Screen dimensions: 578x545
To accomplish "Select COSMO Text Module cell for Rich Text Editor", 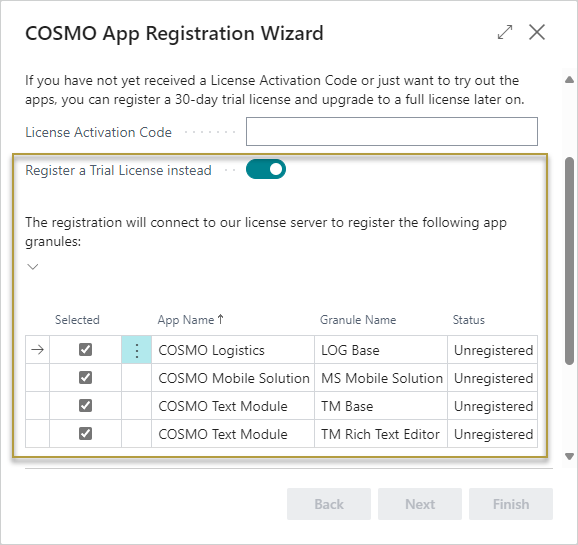I will tap(233, 434).
